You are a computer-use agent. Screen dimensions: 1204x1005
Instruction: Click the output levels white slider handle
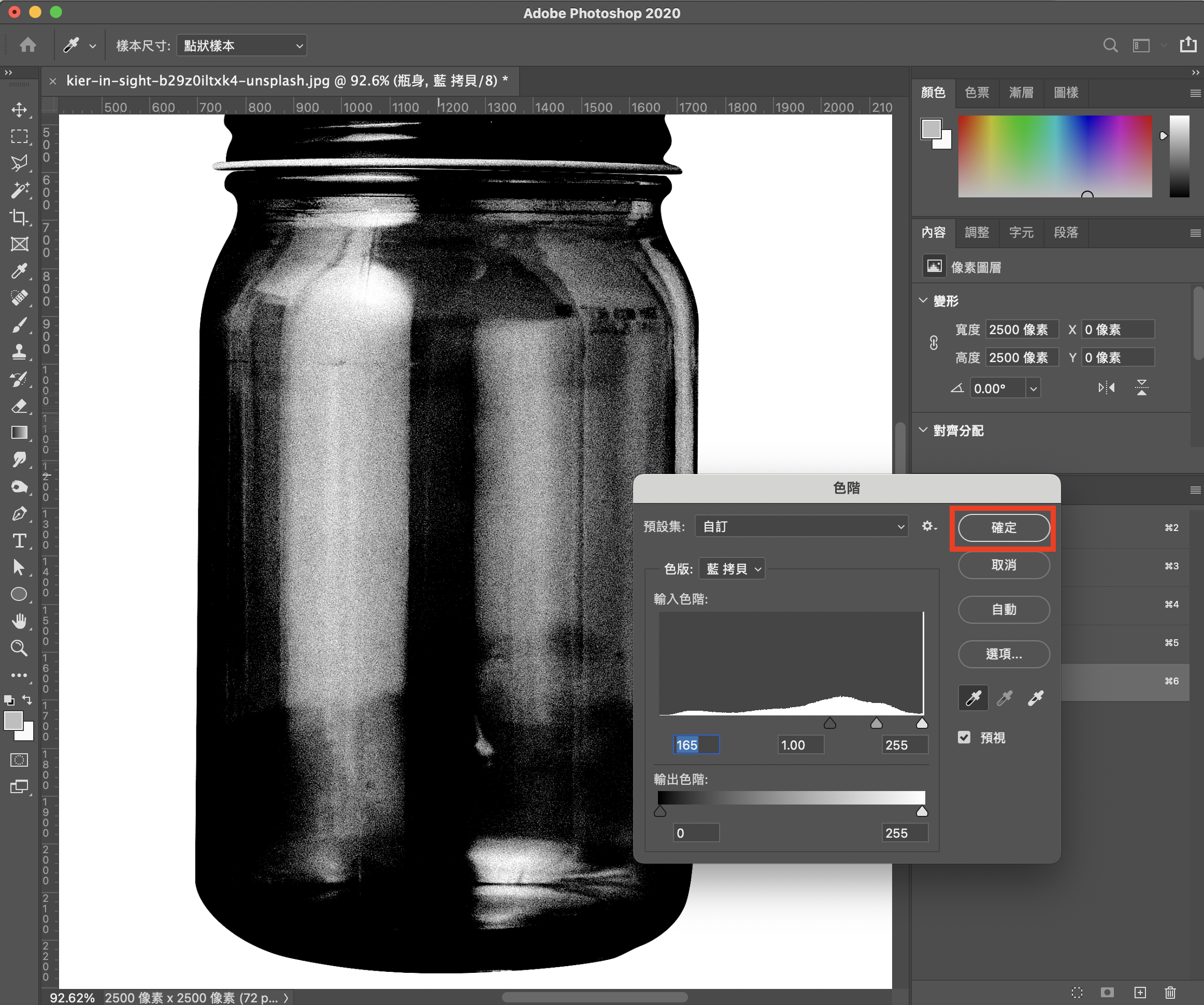coord(922,811)
